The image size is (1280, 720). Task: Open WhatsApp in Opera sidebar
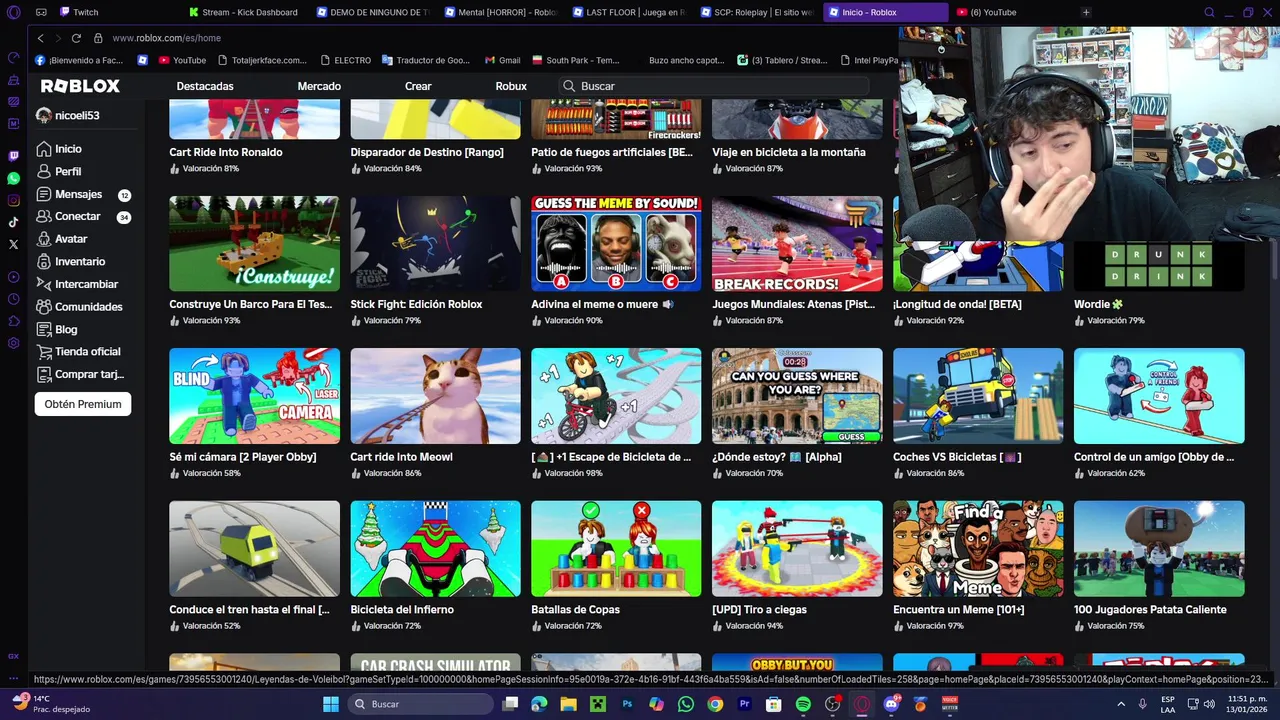13,178
